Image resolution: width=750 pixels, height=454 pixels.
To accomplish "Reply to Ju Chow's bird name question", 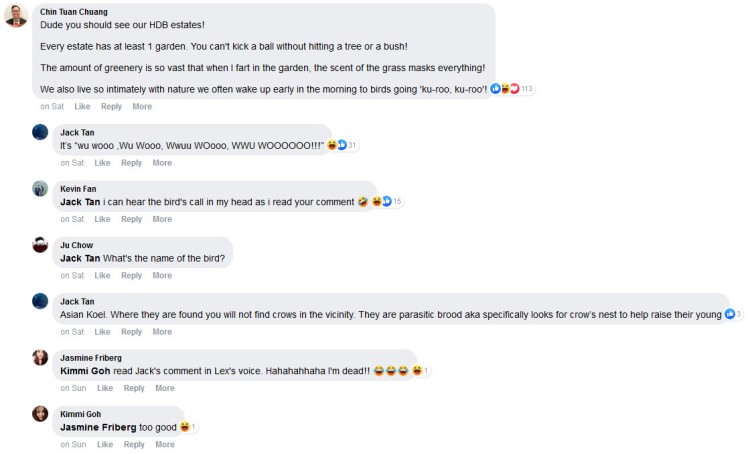I will pos(131,275).
